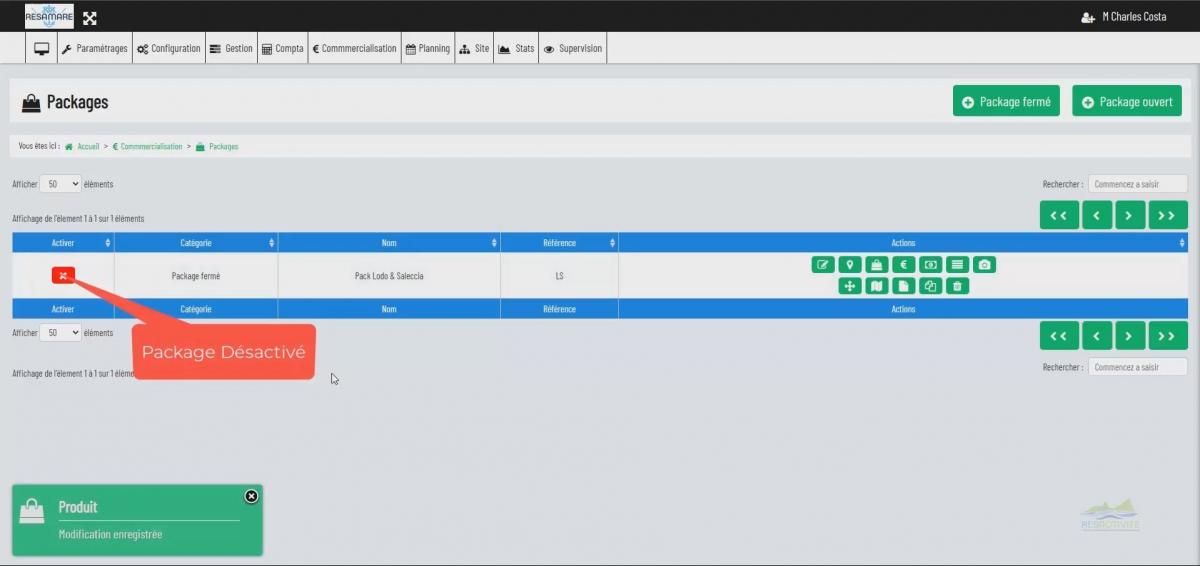Click the Pack Lodo & Saleccia name cell
This screenshot has width=1200, height=566.
click(x=389, y=276)
